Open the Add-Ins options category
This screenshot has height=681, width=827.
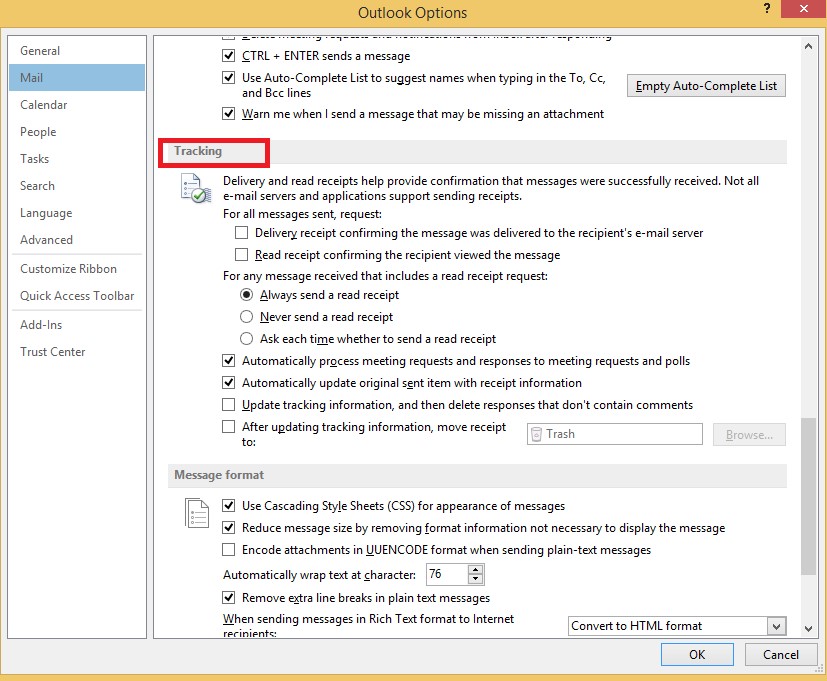tap(77, 325)
